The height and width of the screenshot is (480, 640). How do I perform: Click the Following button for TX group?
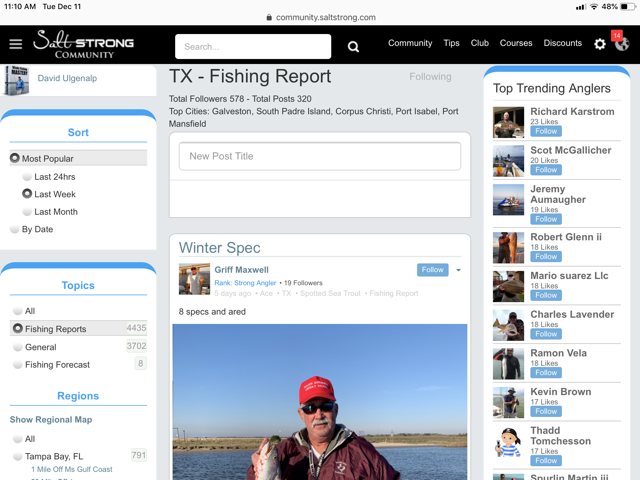[430, 76]
